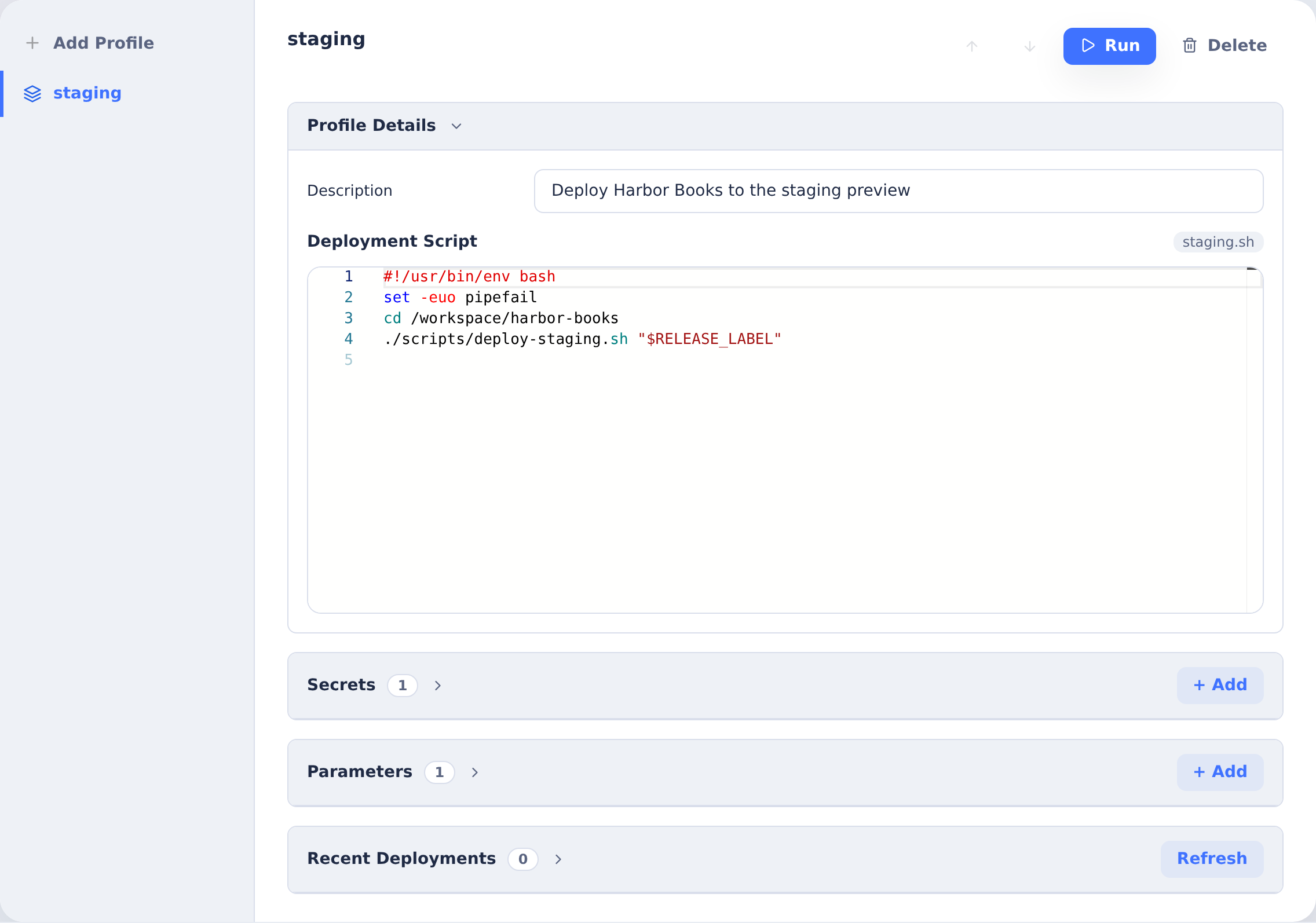Delete the staging profile

[1224, 46]
